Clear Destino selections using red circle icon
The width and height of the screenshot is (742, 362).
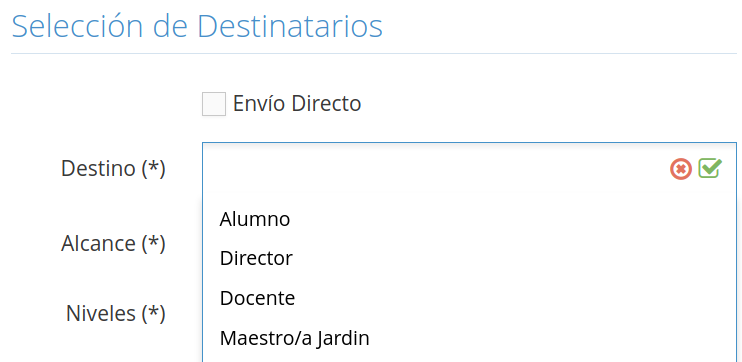pos(680,169)
